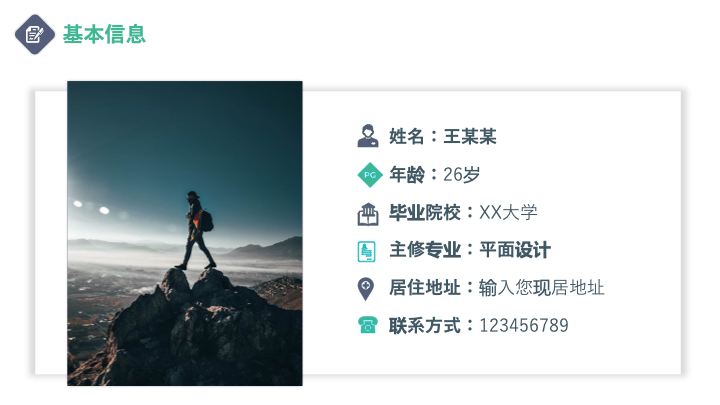This screenshot has height=405, width=720.
Task: Select the 基本信息 heading text
Action: (104, 34)
